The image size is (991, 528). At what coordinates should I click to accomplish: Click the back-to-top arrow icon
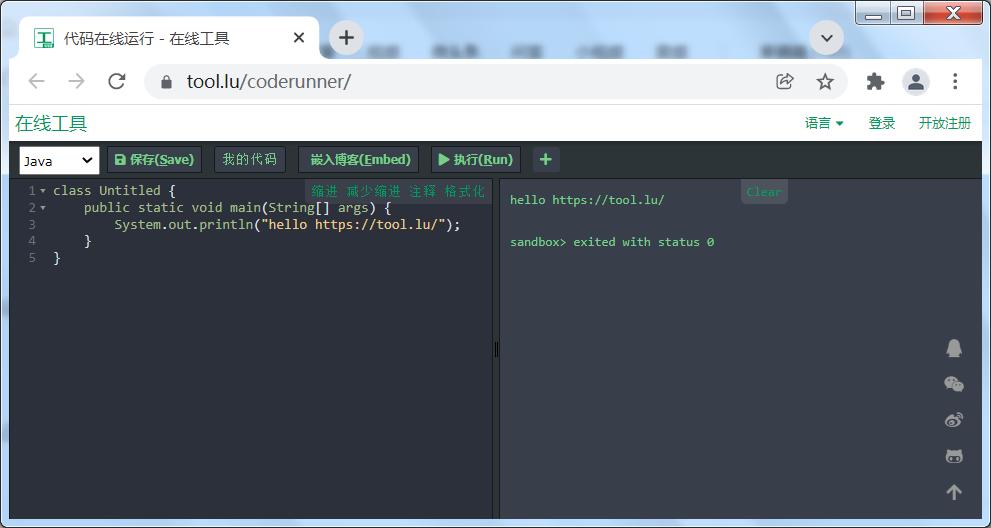pos(954,492)
